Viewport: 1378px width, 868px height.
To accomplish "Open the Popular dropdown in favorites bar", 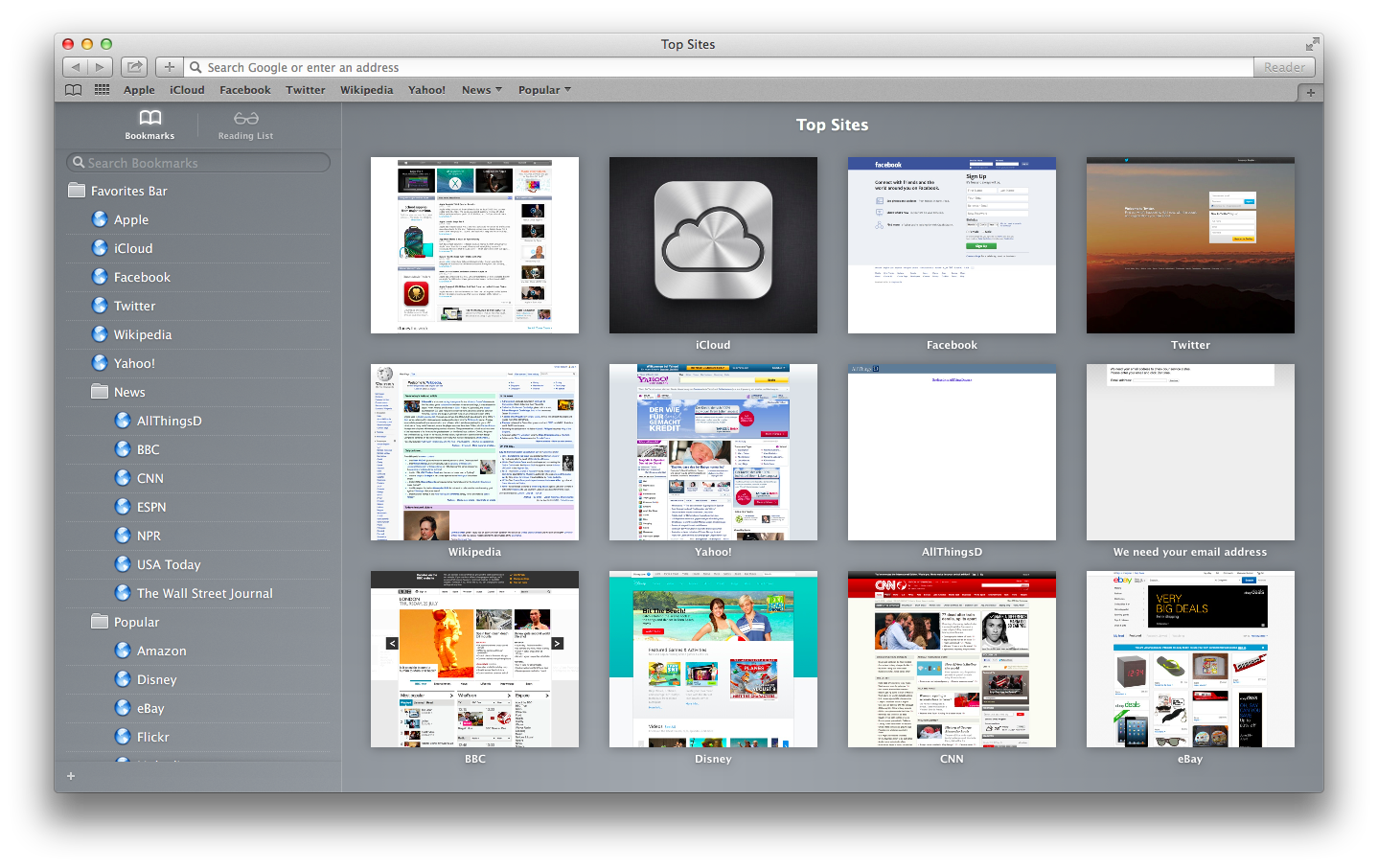I will click(x=544, y=90).
